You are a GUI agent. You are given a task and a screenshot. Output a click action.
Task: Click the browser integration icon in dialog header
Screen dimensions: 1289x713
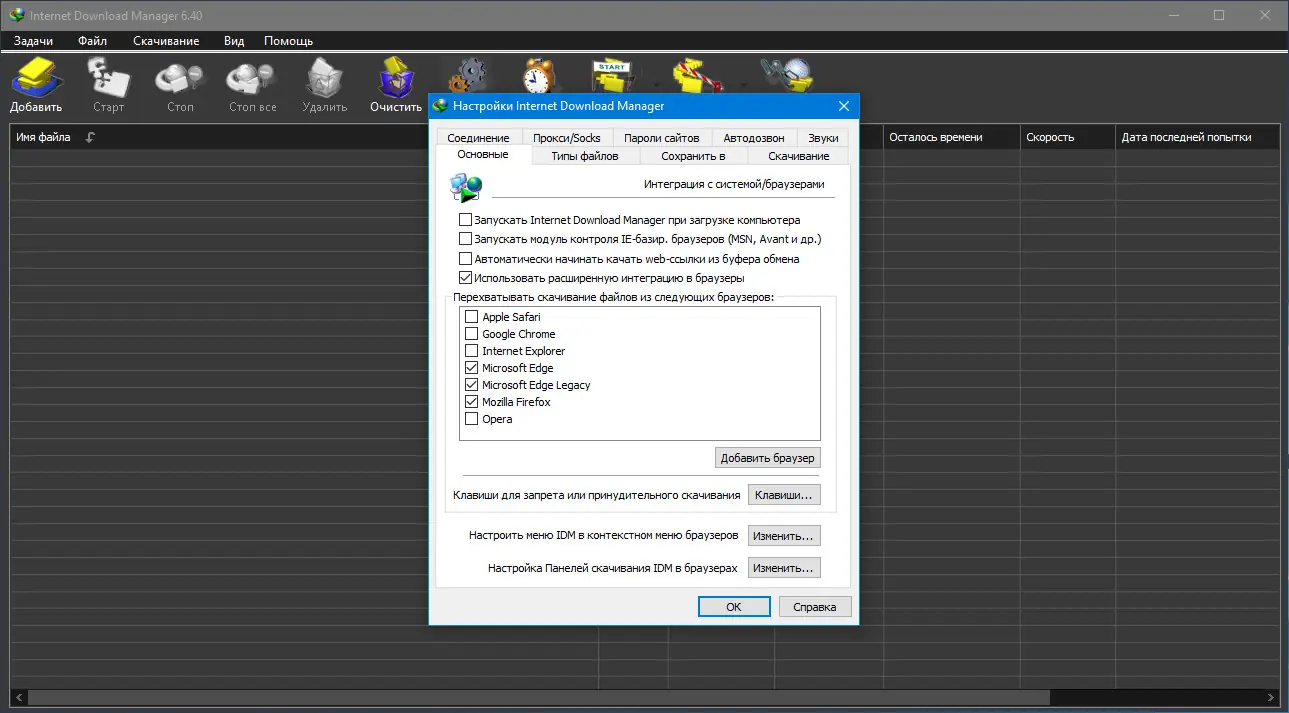pyautogui.click(x=467, y=187)
